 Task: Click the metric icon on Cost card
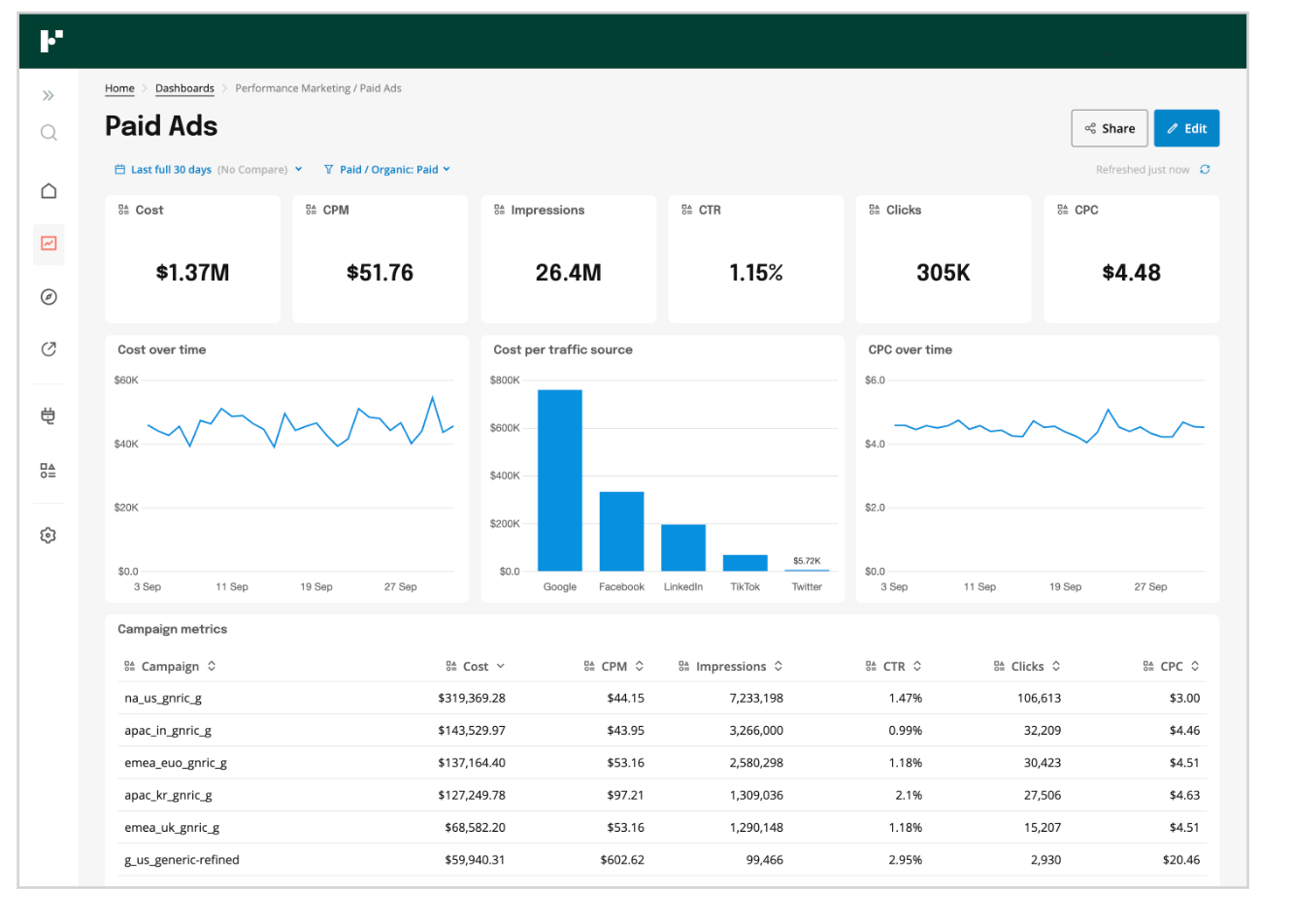[123, 210]
